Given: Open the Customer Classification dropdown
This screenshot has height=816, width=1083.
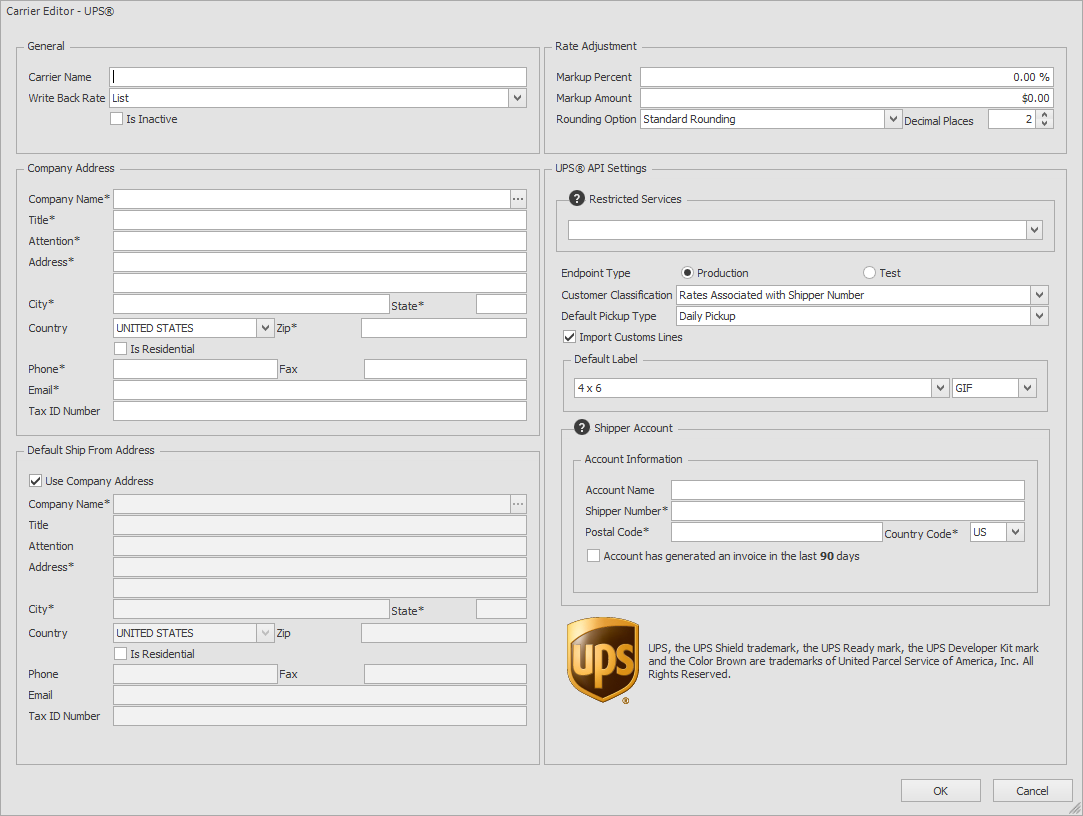Looking at the screenshot, I should [1040, 295].
